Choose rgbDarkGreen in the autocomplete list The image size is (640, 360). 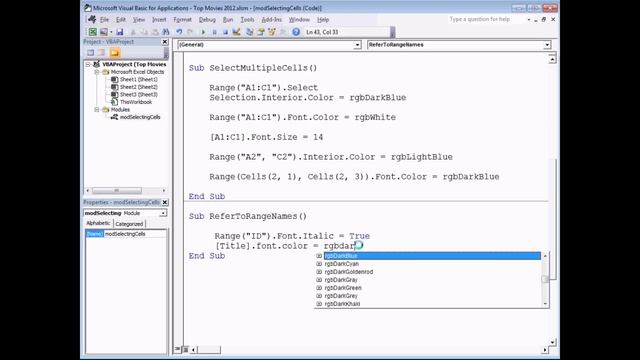point(428,288)
